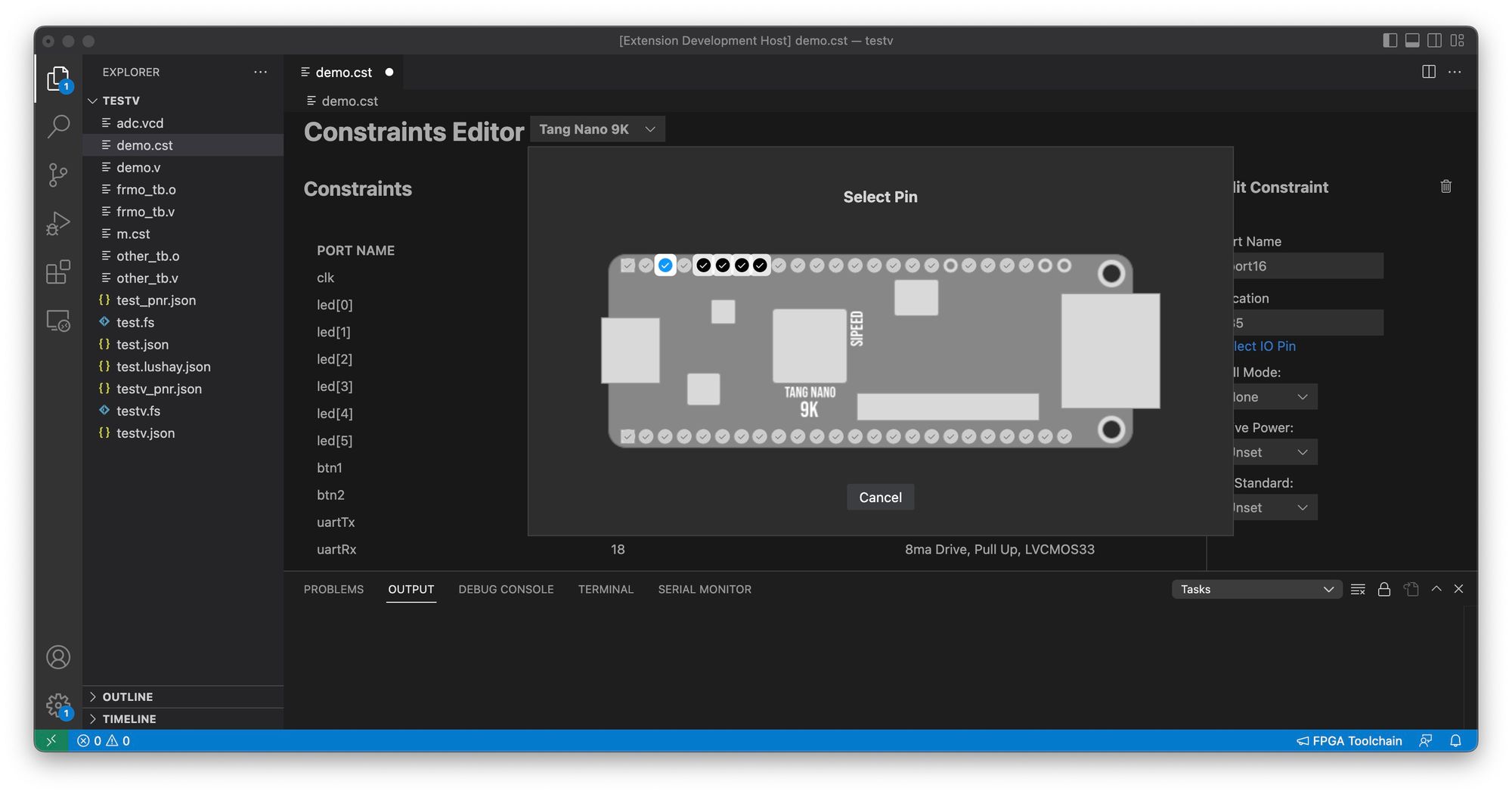1512x794 pixels.
Task: Click the feedback icon in the status bar
Action: pyautogui.click(x=1426, y=740)
